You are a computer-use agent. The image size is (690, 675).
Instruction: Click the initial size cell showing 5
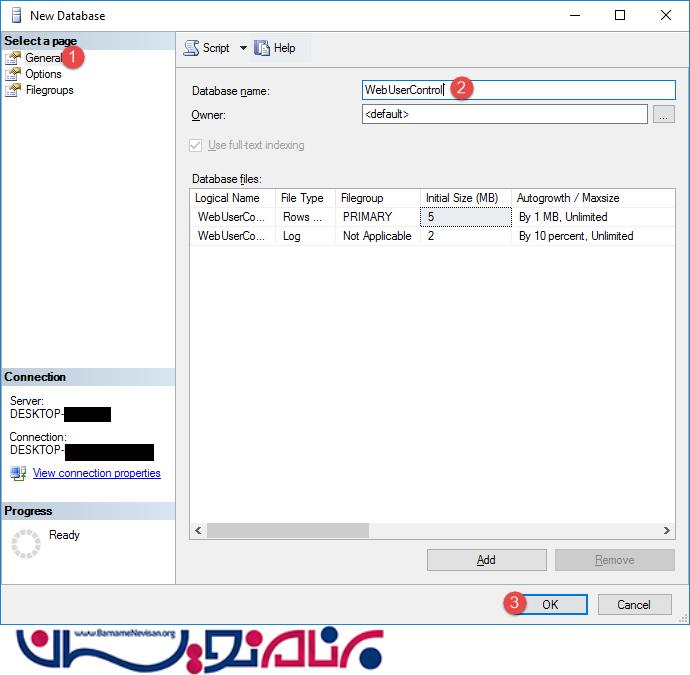[x=466, y=217]
